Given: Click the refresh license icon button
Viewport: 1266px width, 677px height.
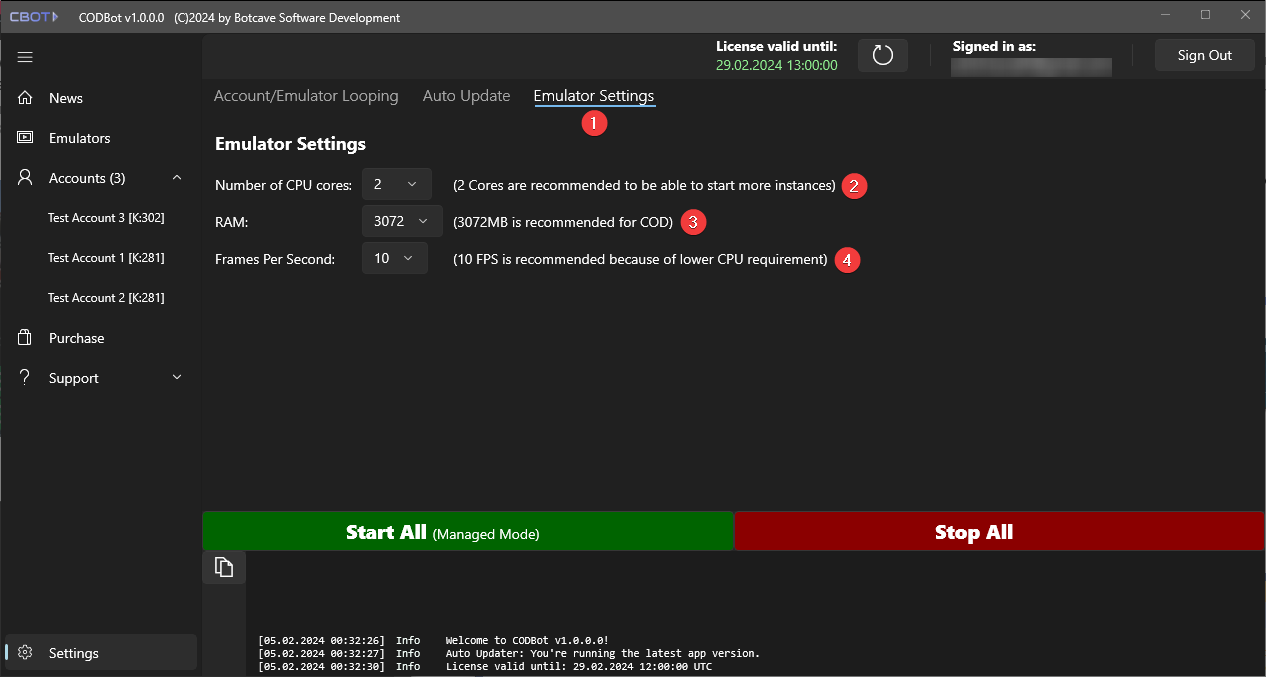Looking at the screenshot, I should 882,55.
